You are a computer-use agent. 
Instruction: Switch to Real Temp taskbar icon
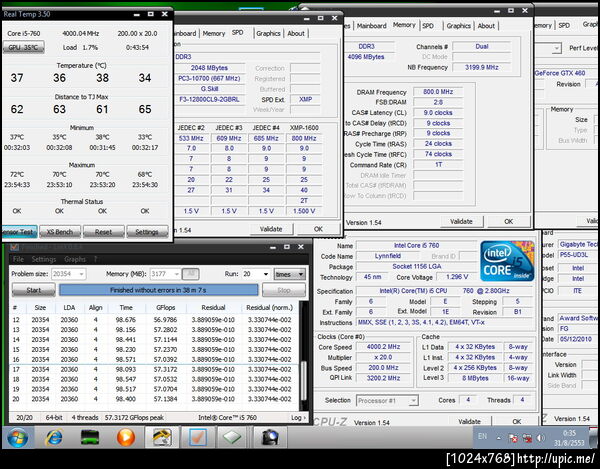162,437
